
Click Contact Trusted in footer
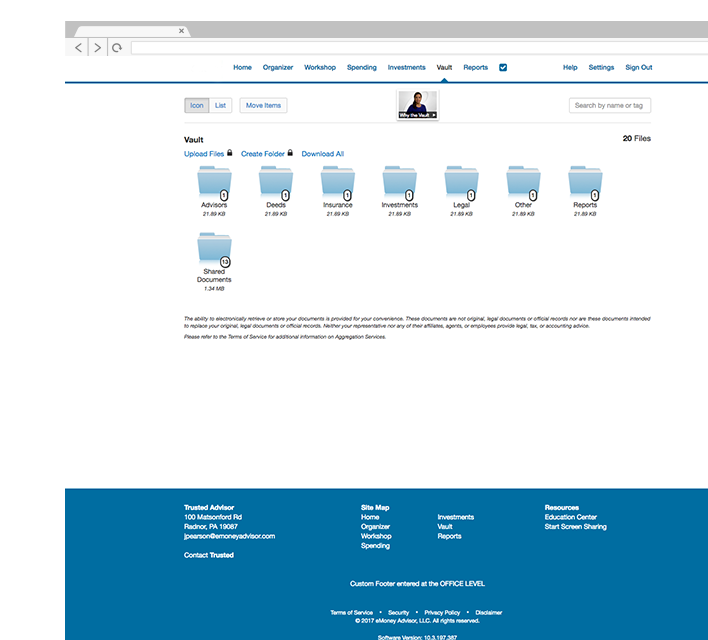click(209, 555)
